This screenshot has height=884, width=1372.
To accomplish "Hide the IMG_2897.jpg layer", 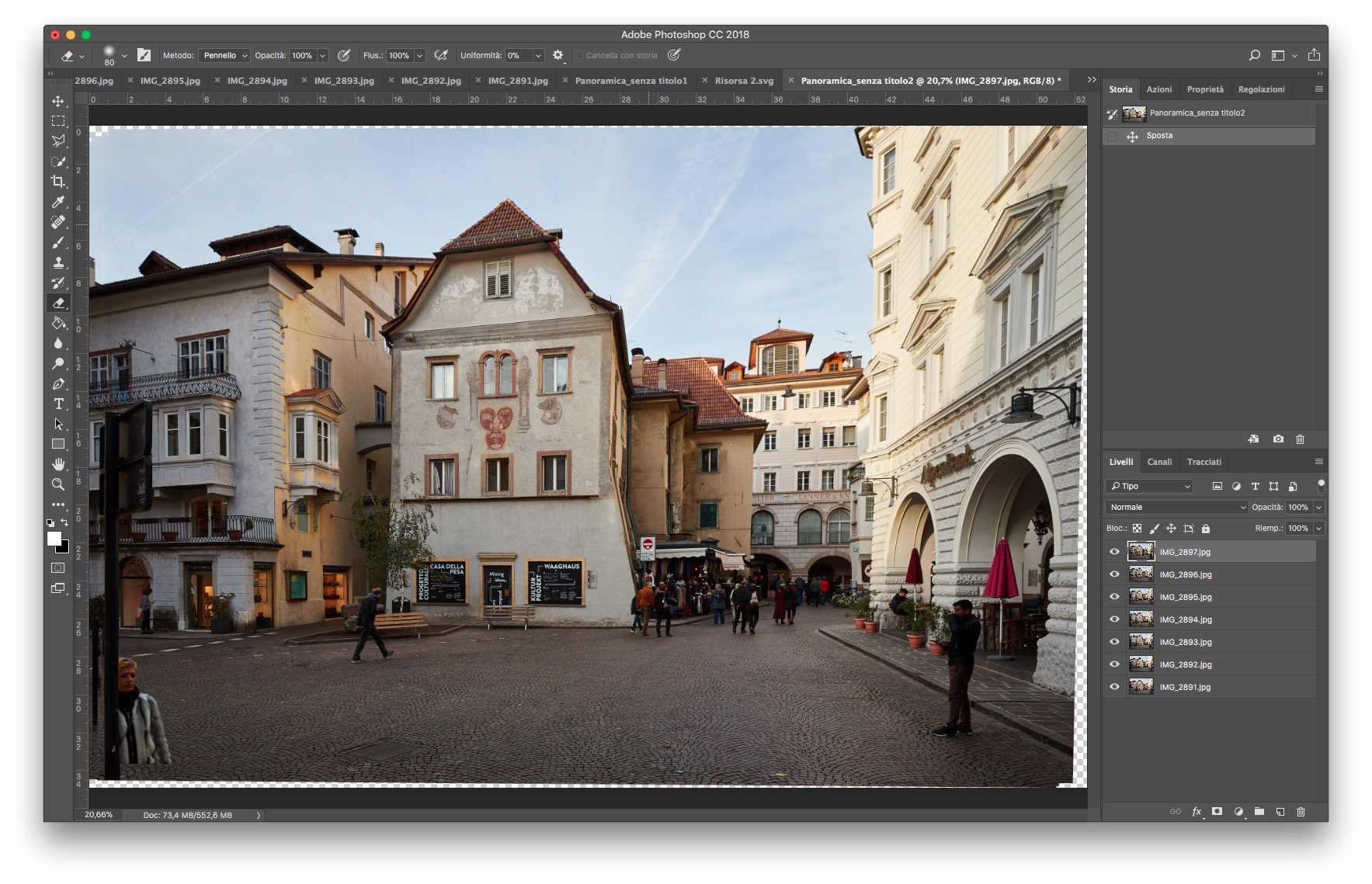I will pos(1114,552).
